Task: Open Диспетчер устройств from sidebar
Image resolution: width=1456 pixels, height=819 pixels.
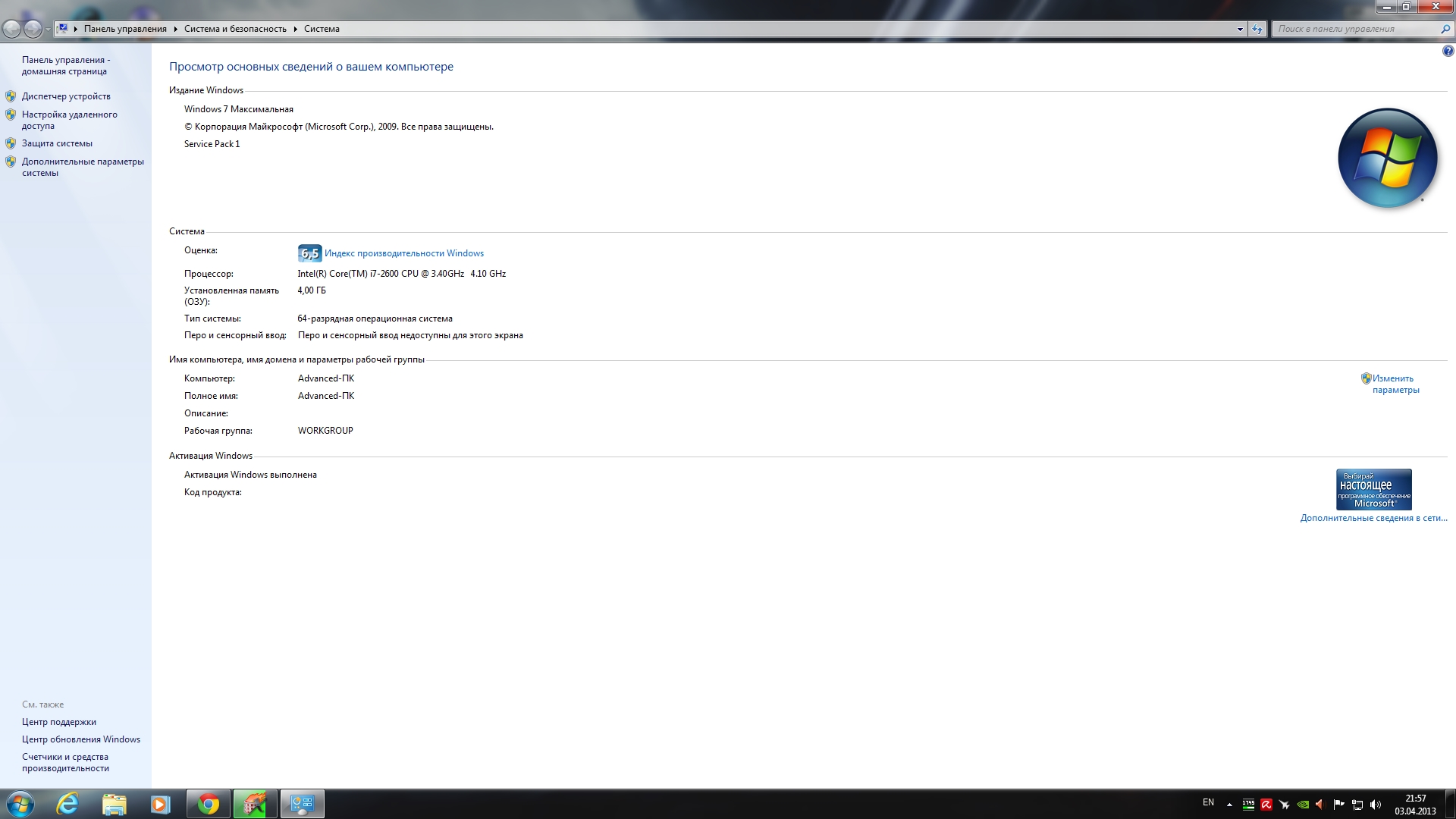Action: [66, 96]
